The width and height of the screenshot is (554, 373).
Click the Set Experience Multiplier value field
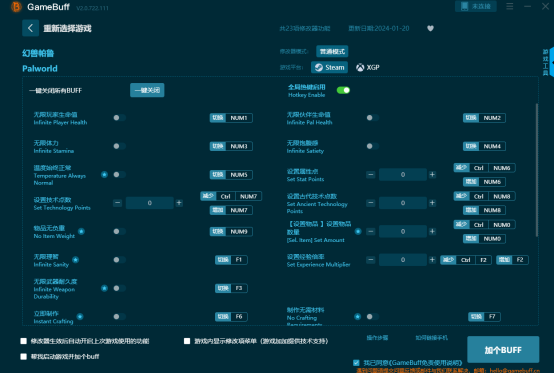coord(403,260)
